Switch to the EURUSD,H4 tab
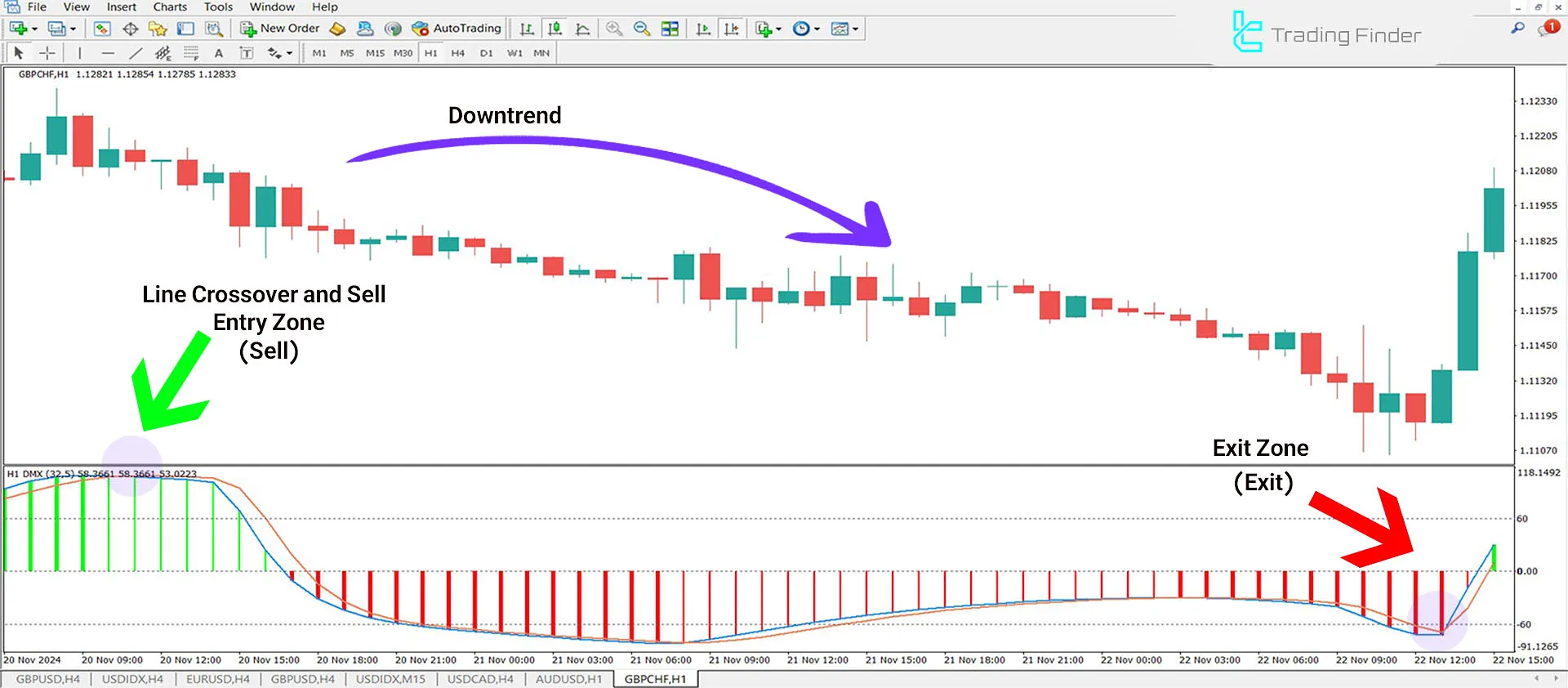Viewport: 1568px width, 688px height. pos(218,679)
